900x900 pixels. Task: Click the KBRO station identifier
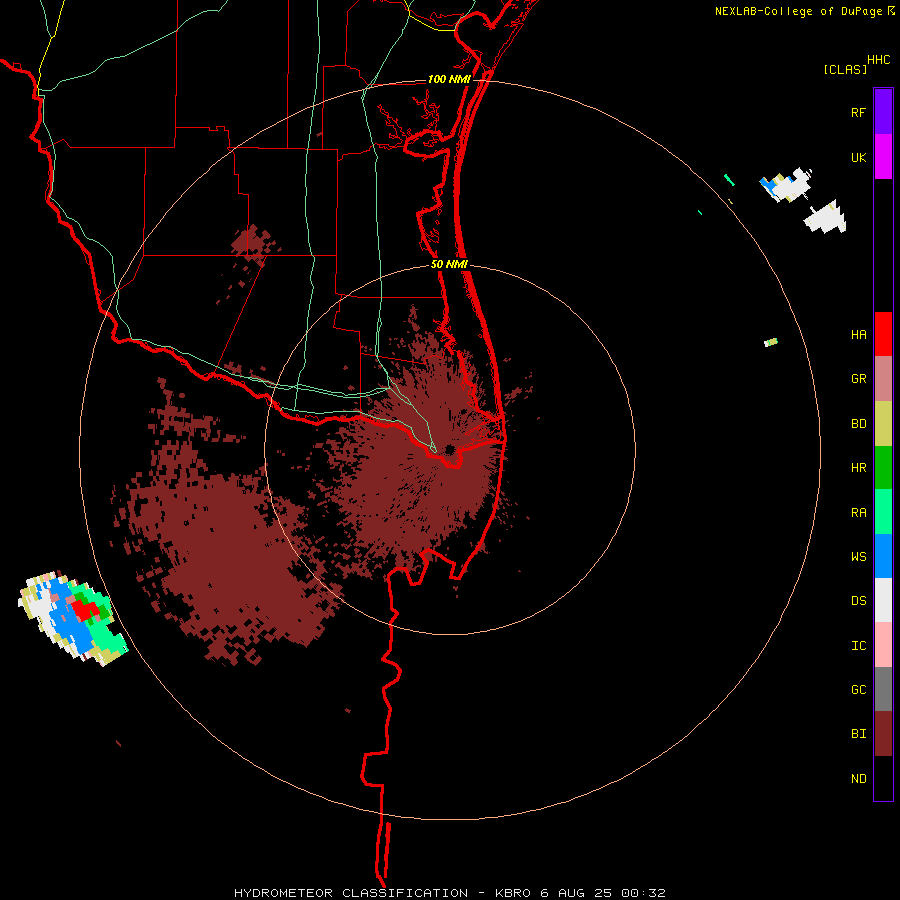click(x=514, y=893)
